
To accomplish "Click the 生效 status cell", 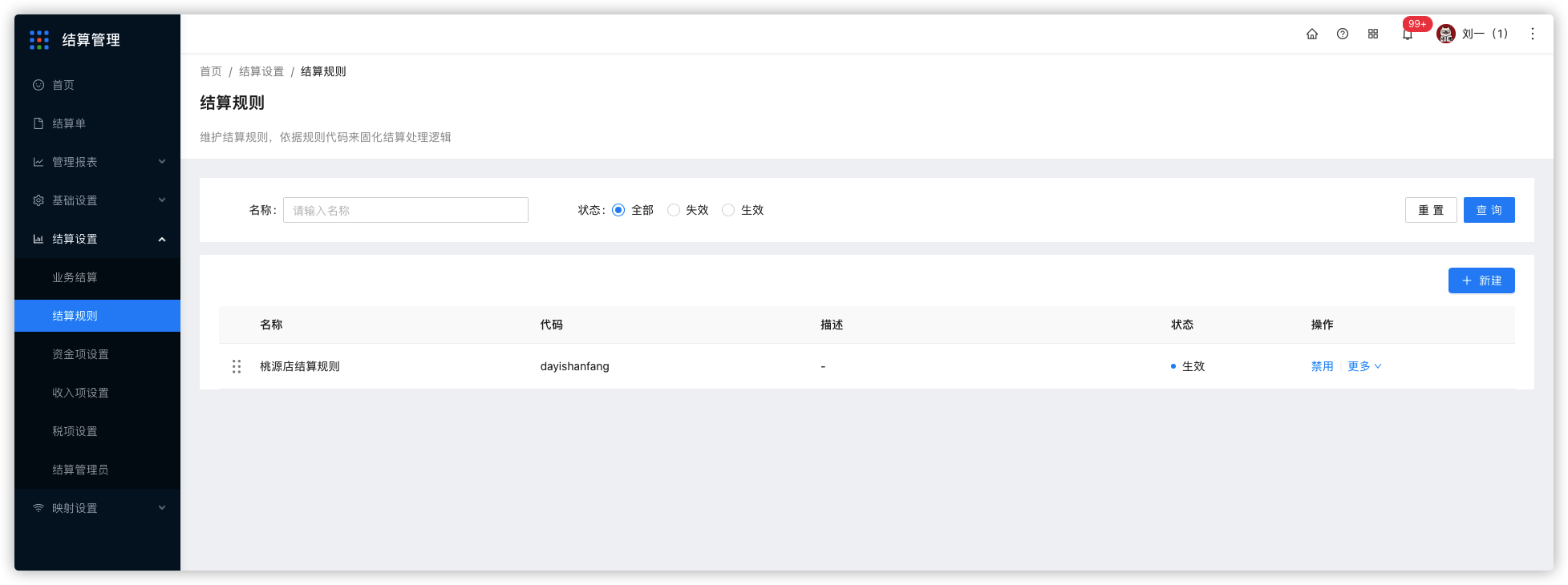I will click(x=1188, y=366).
